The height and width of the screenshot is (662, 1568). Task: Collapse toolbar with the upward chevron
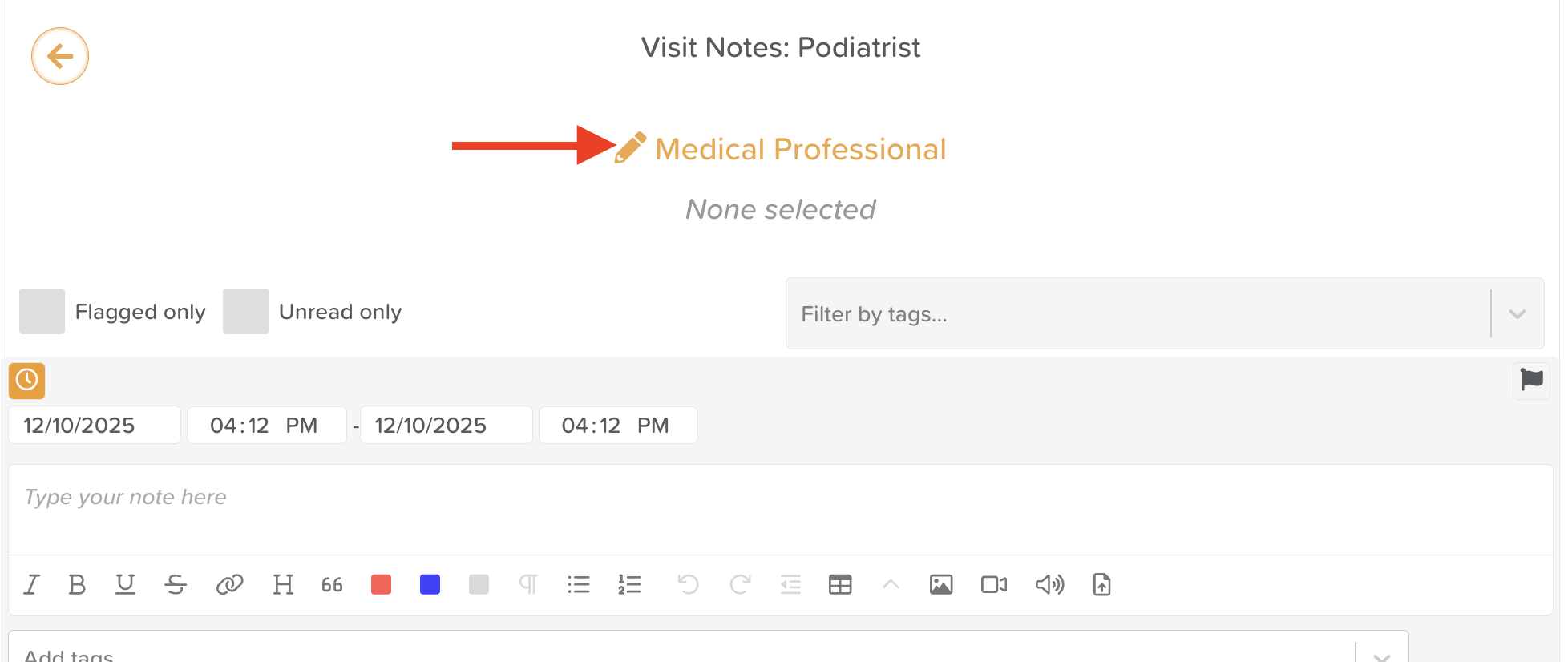click(x=891, y=585)
